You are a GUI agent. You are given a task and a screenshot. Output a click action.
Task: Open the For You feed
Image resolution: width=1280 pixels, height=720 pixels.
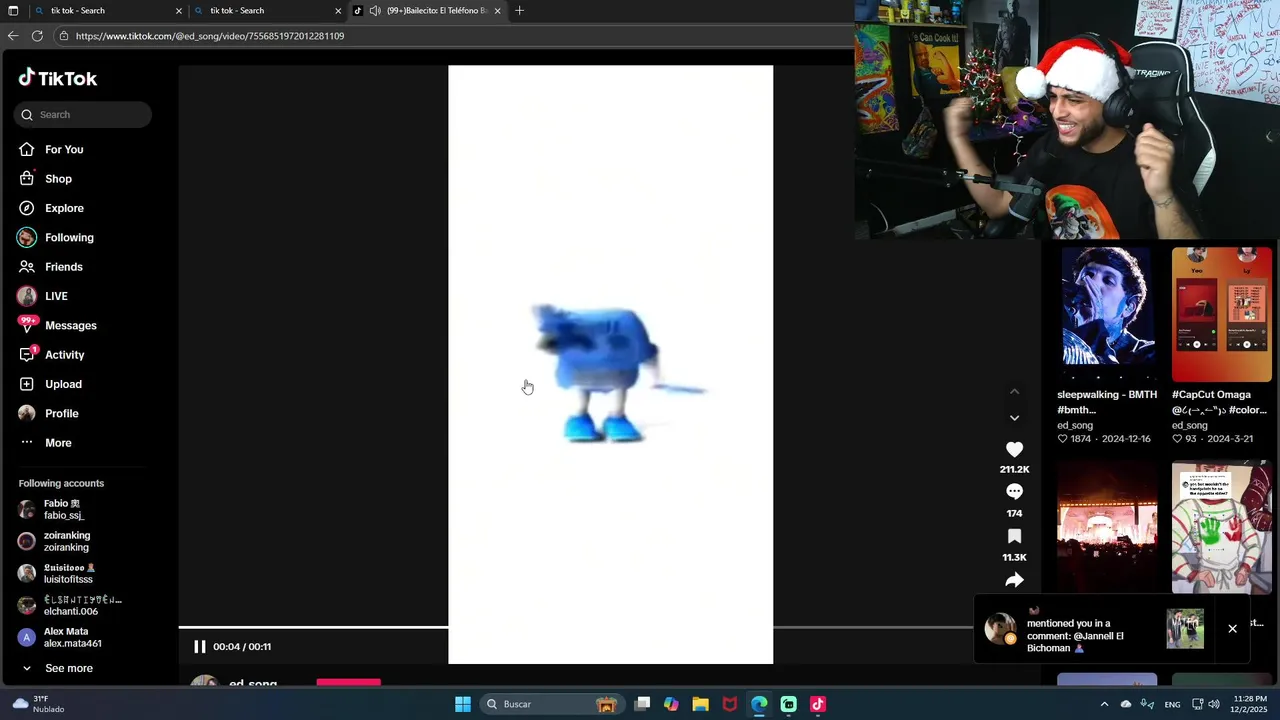click(x=64, y=150)
